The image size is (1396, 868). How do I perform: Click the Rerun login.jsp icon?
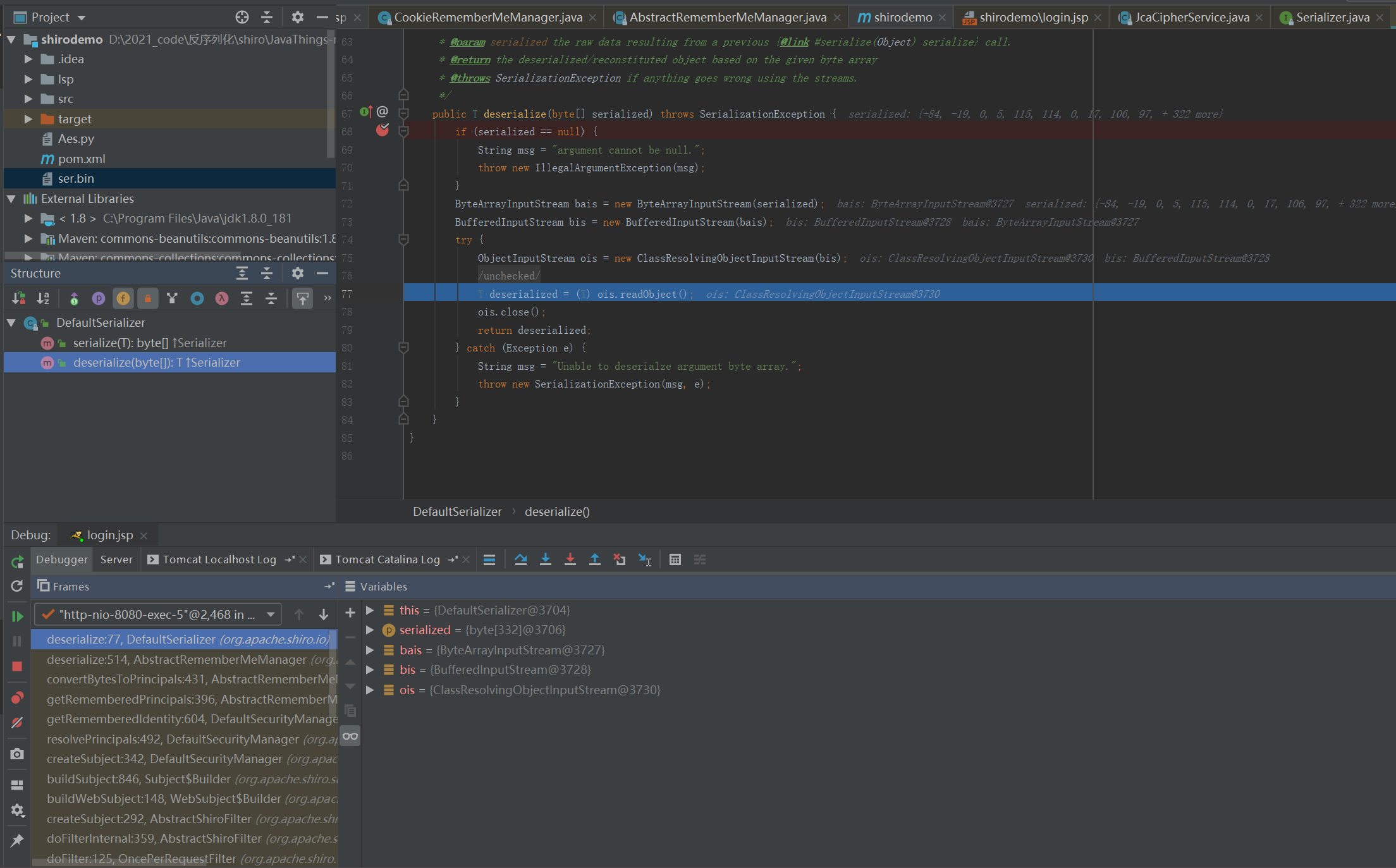pyautogui.click(x=17, y=561)
